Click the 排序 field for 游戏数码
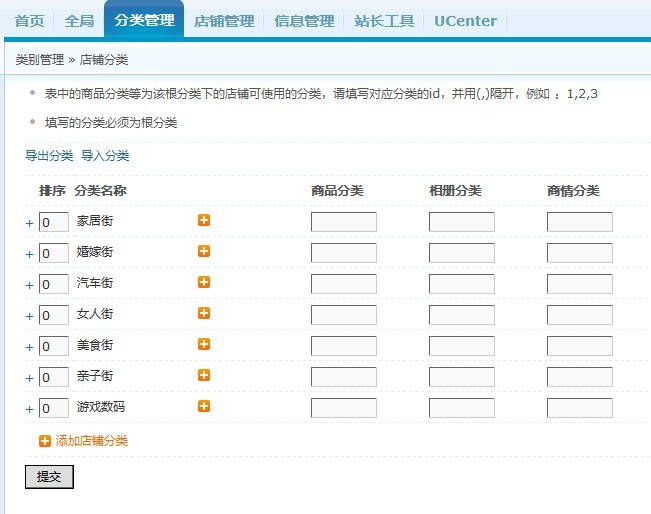The height and width of the screenshot is (514, 651). click(x=54, y=408)
